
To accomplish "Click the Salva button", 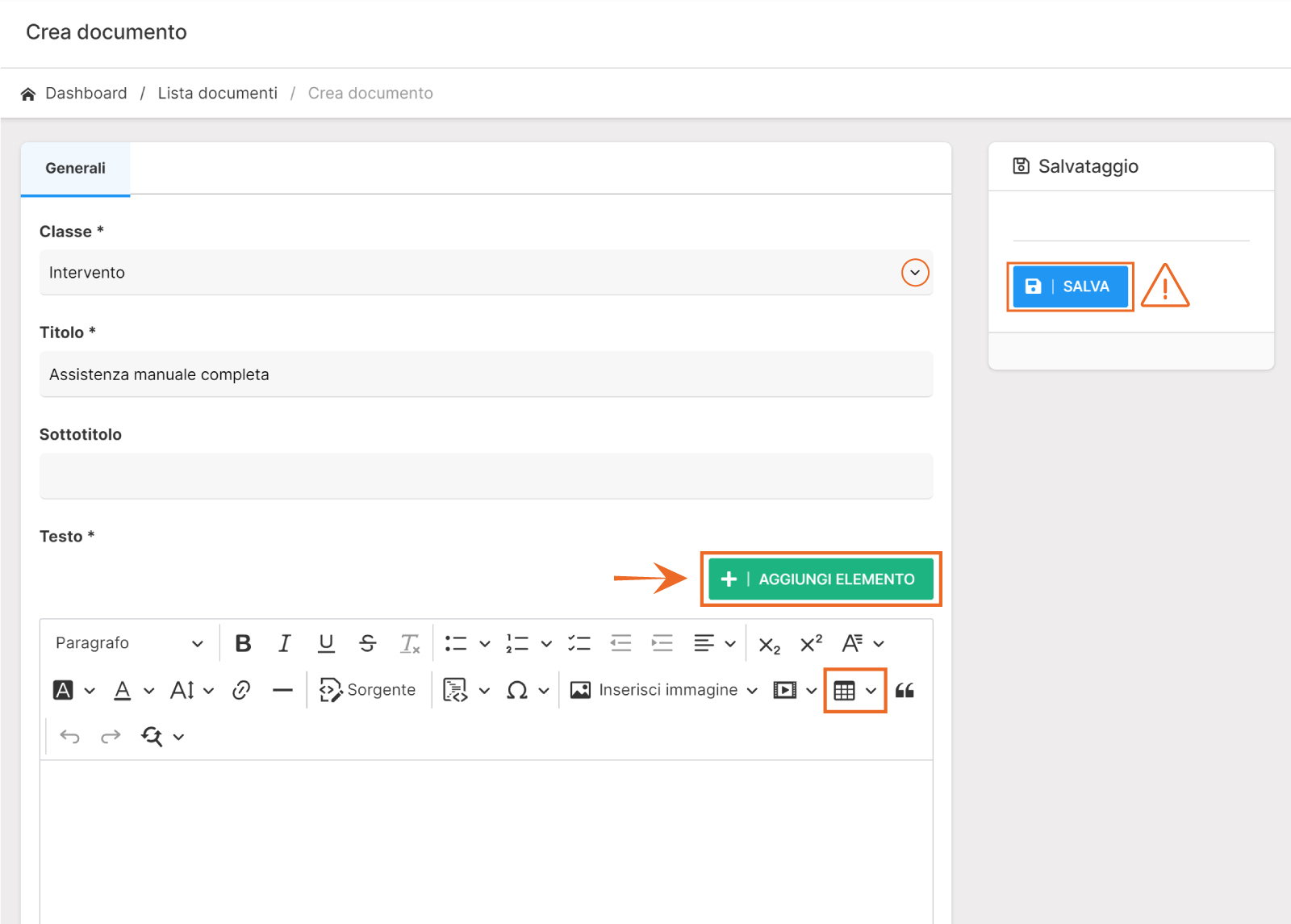I will 1070,286.
